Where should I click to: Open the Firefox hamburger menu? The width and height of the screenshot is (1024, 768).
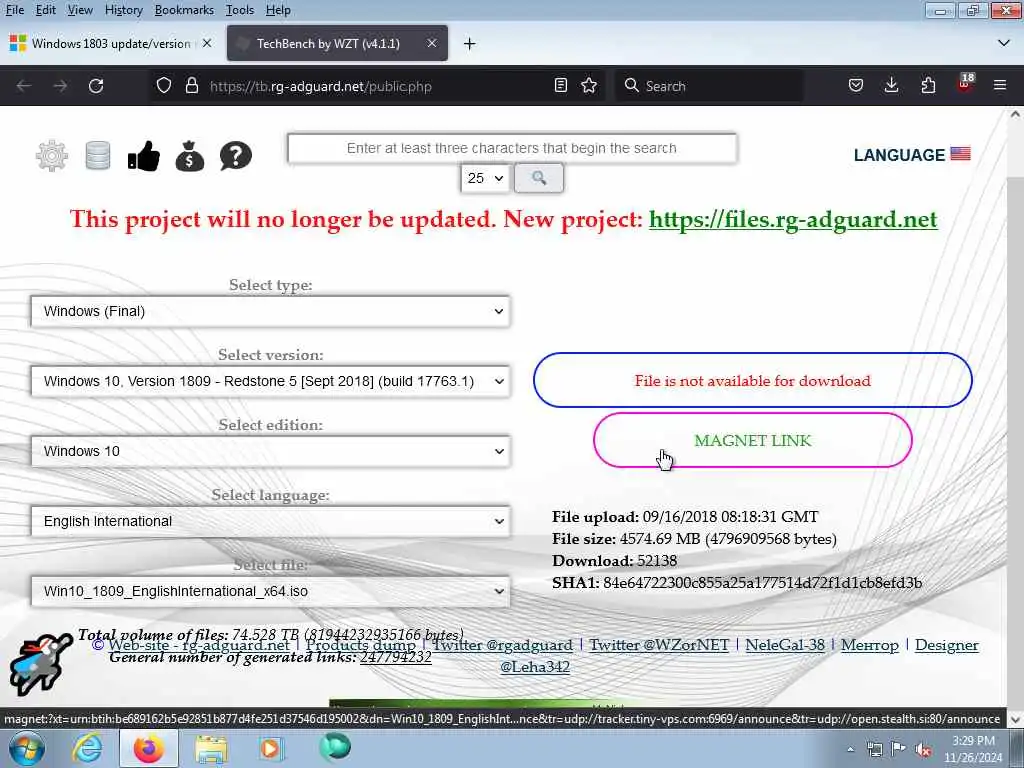click(1000, 86)
